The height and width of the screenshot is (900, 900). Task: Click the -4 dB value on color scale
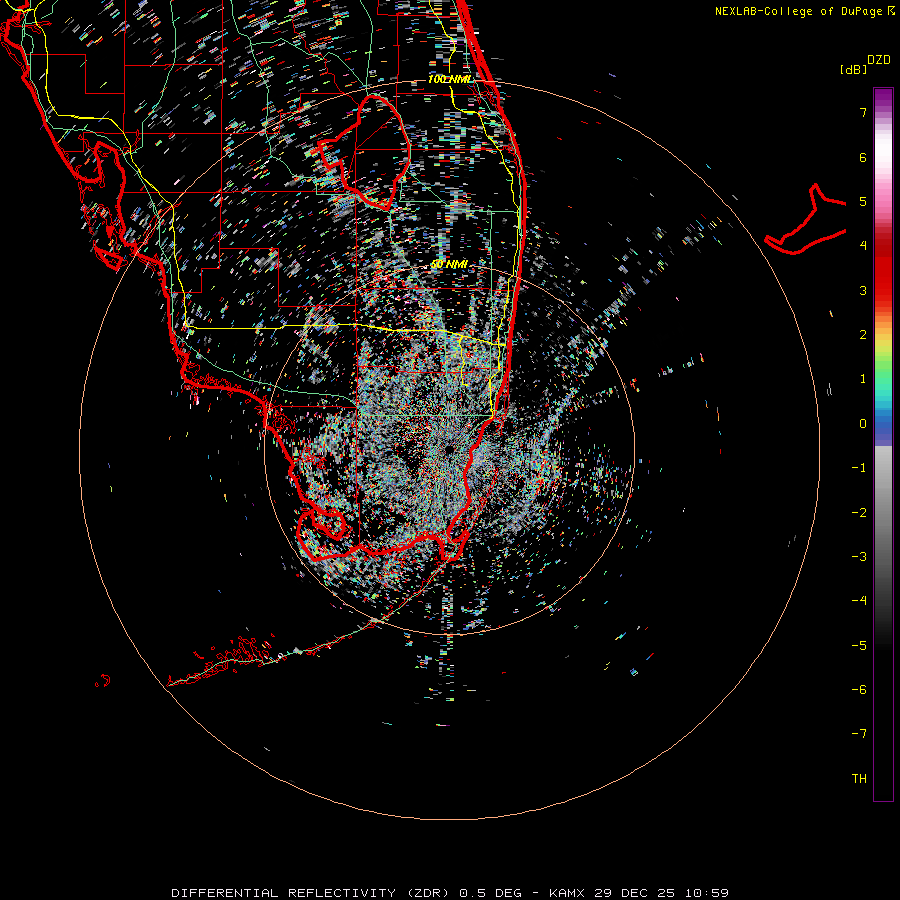[859, 600]
